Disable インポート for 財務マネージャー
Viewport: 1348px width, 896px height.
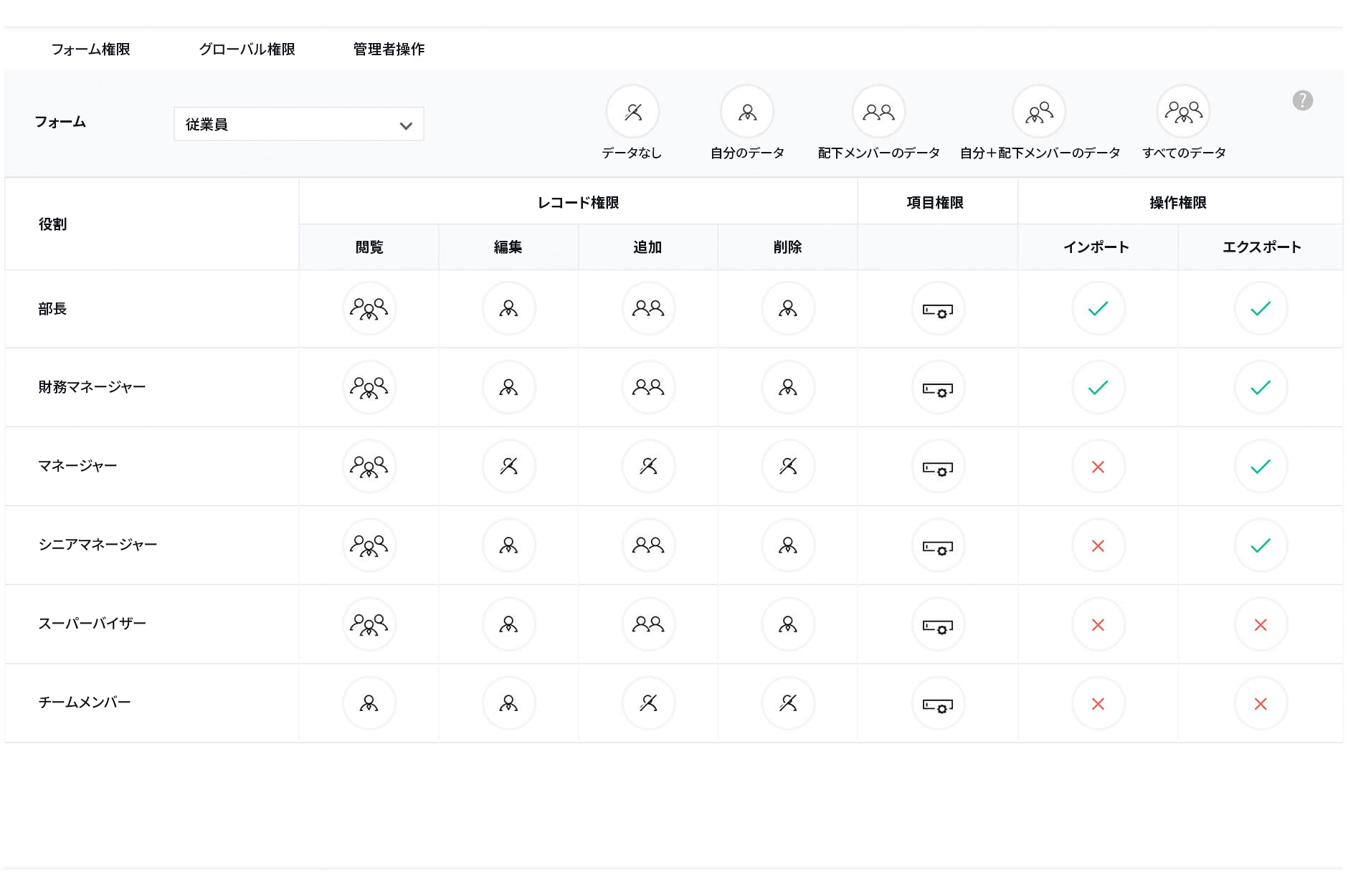1098,388
